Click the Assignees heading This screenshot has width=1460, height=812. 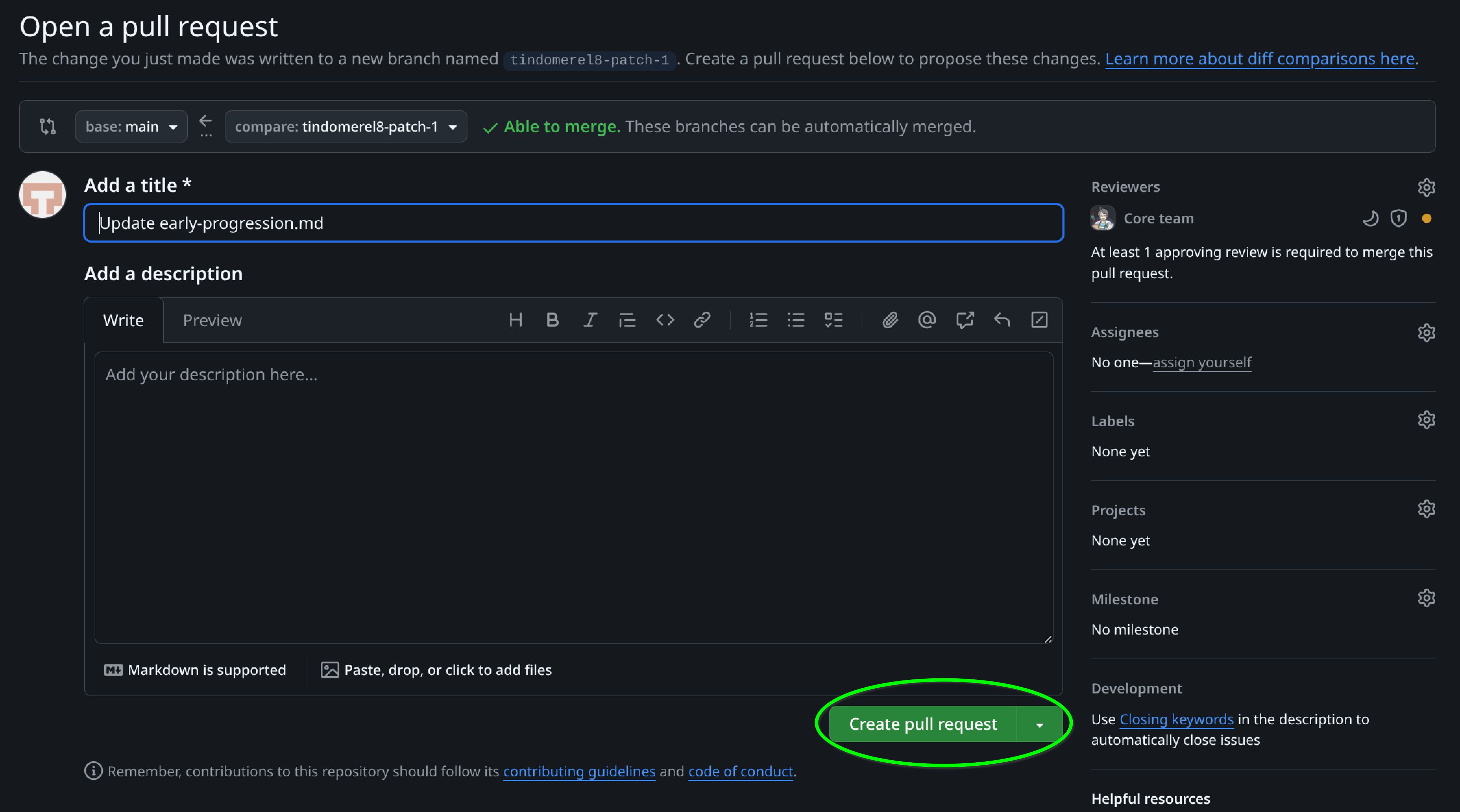[x=1124, y=333]
